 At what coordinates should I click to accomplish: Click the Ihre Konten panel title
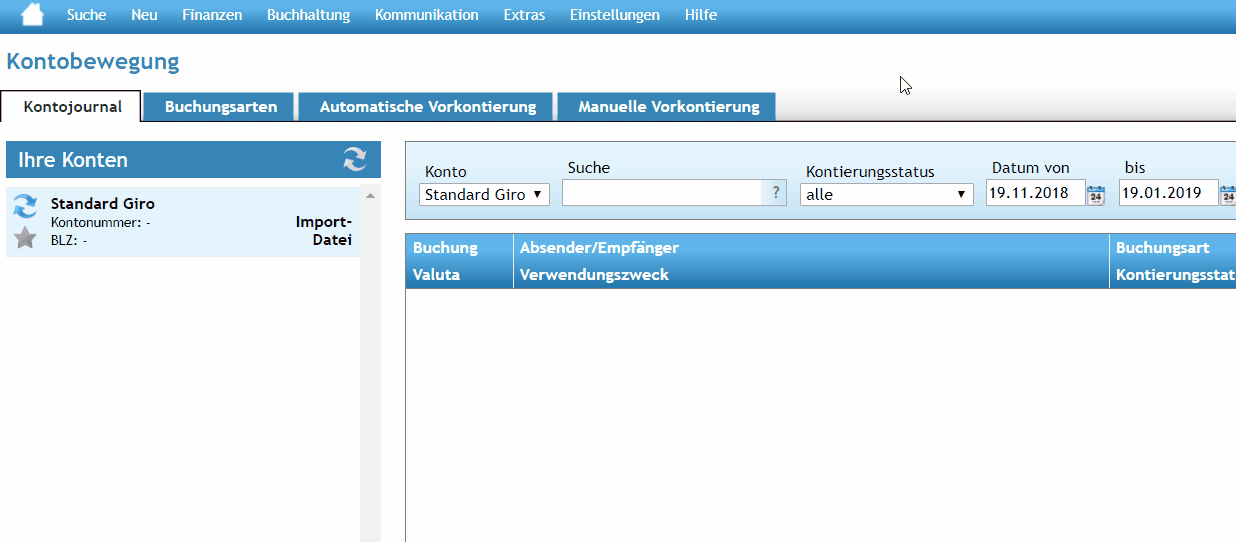[x=73, y=160]
